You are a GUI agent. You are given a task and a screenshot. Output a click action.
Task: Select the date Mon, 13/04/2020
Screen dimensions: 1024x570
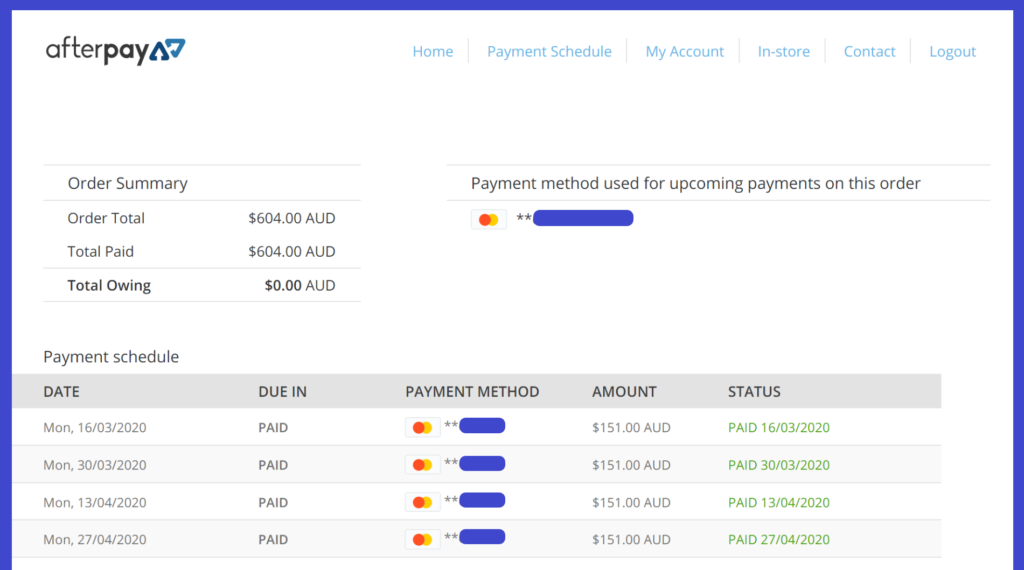pyautogui.click(x=95, y=502)
